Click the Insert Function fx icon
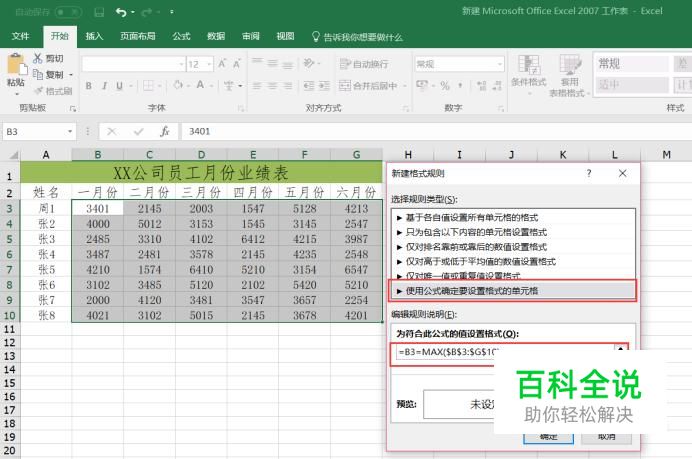The height and width of the screenshot is (459, 692). (x=165, y=131)
